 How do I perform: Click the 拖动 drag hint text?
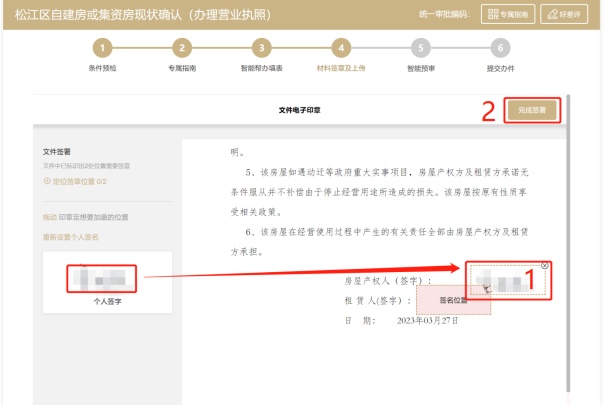coord(50,217)
